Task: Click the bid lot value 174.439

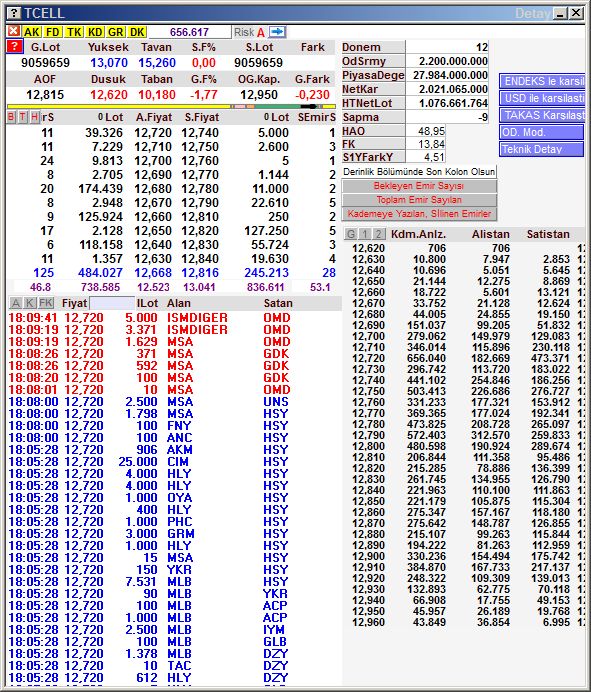Action: click(x=101, y=189)
